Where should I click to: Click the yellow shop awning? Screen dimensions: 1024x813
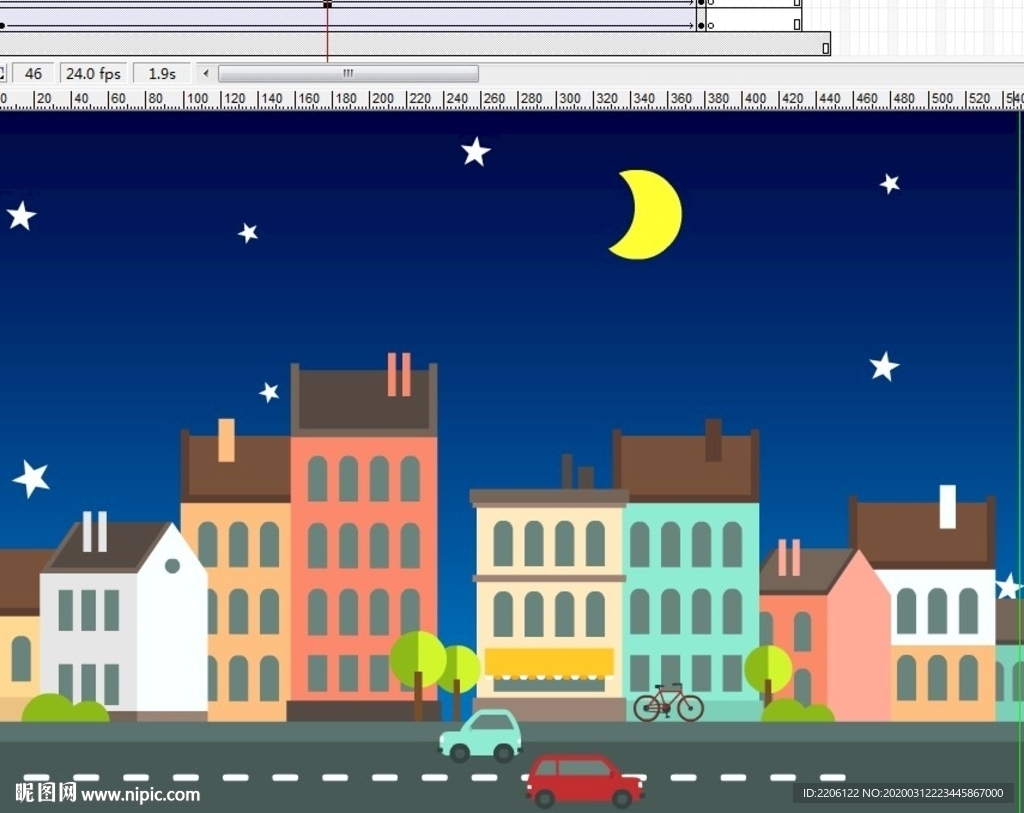click(549, 662)
